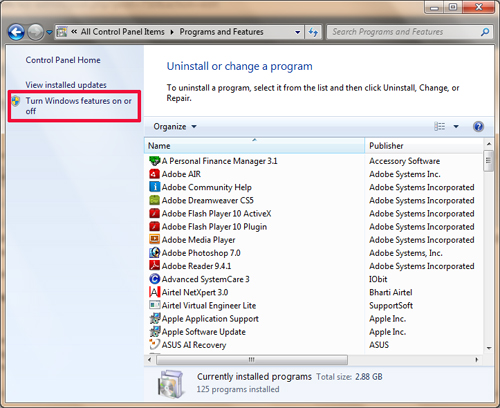Click the Control Panel address bar icon

62,32
